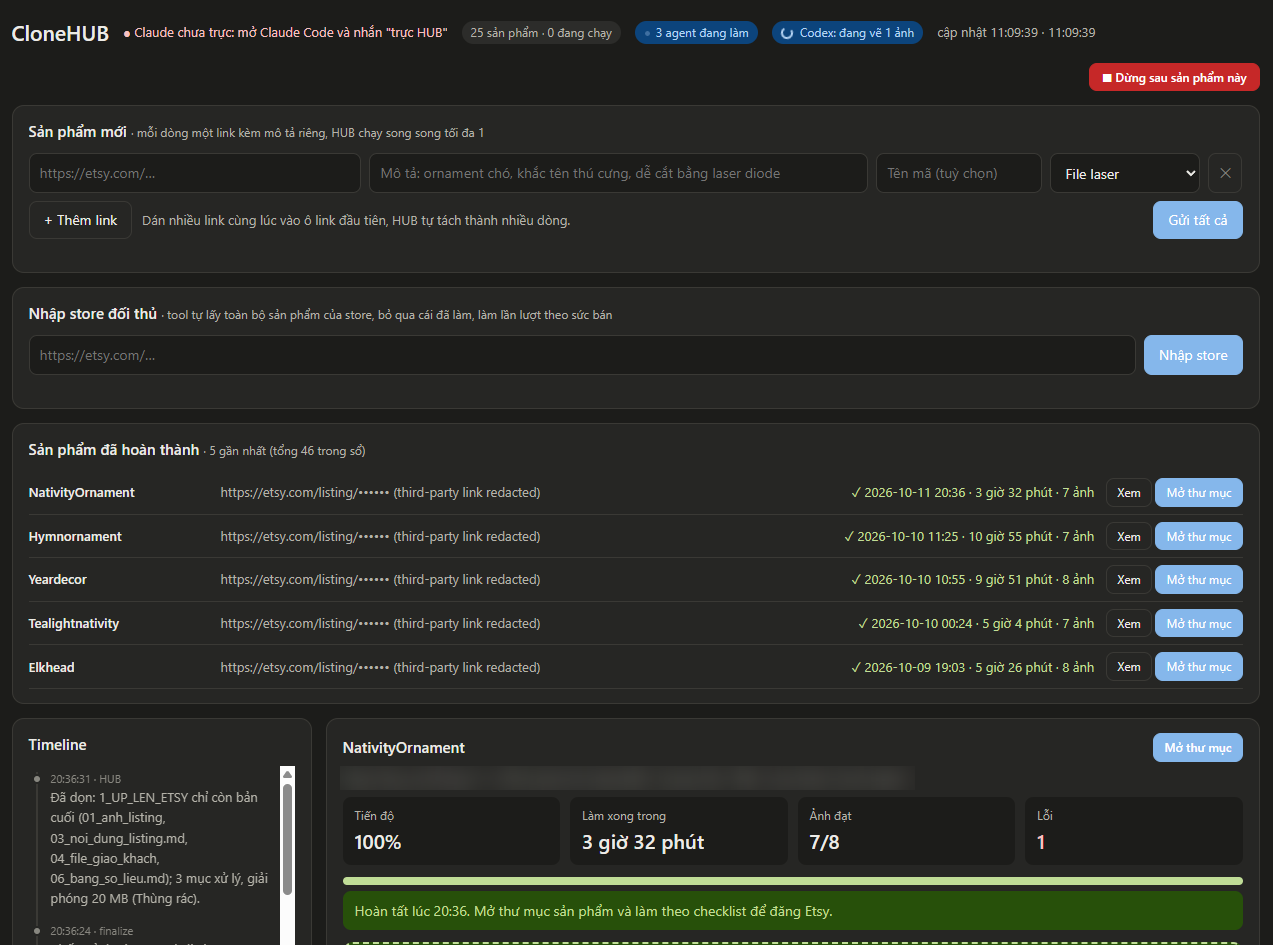Viewport: 1273px width, 945px height.
Task: Import store with Nhập store button
Action: 1193,355
